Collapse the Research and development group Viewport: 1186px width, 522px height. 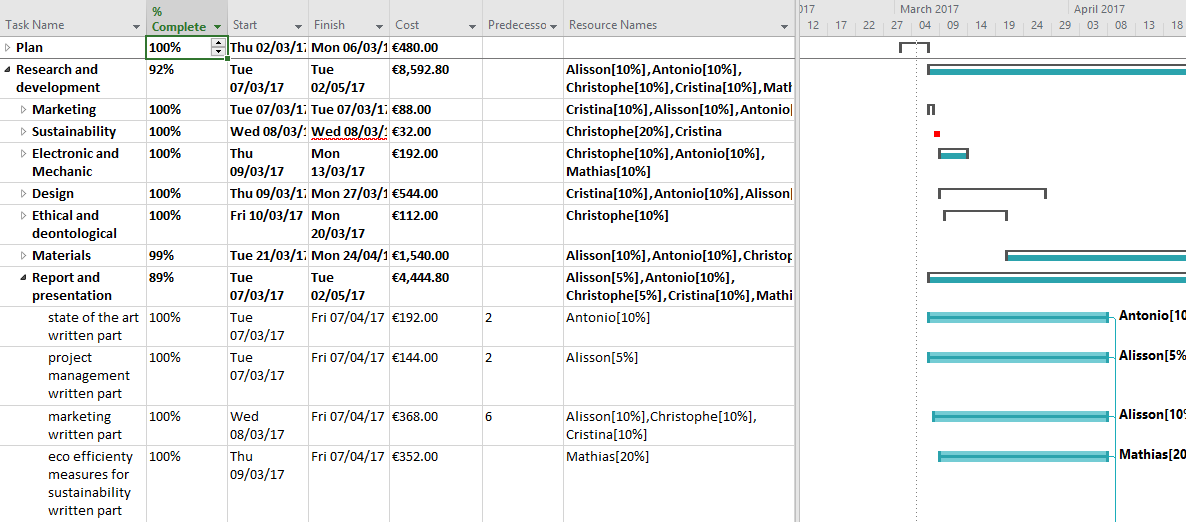[8, 70]
